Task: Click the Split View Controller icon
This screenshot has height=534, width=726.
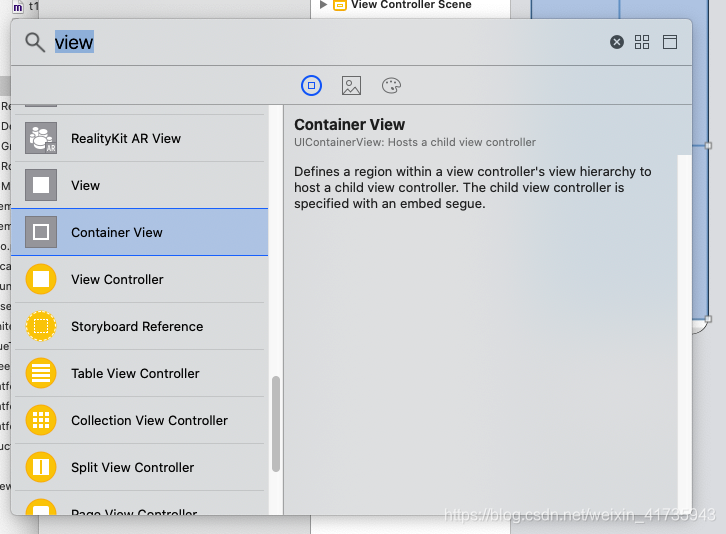Action: pos(41,467)
